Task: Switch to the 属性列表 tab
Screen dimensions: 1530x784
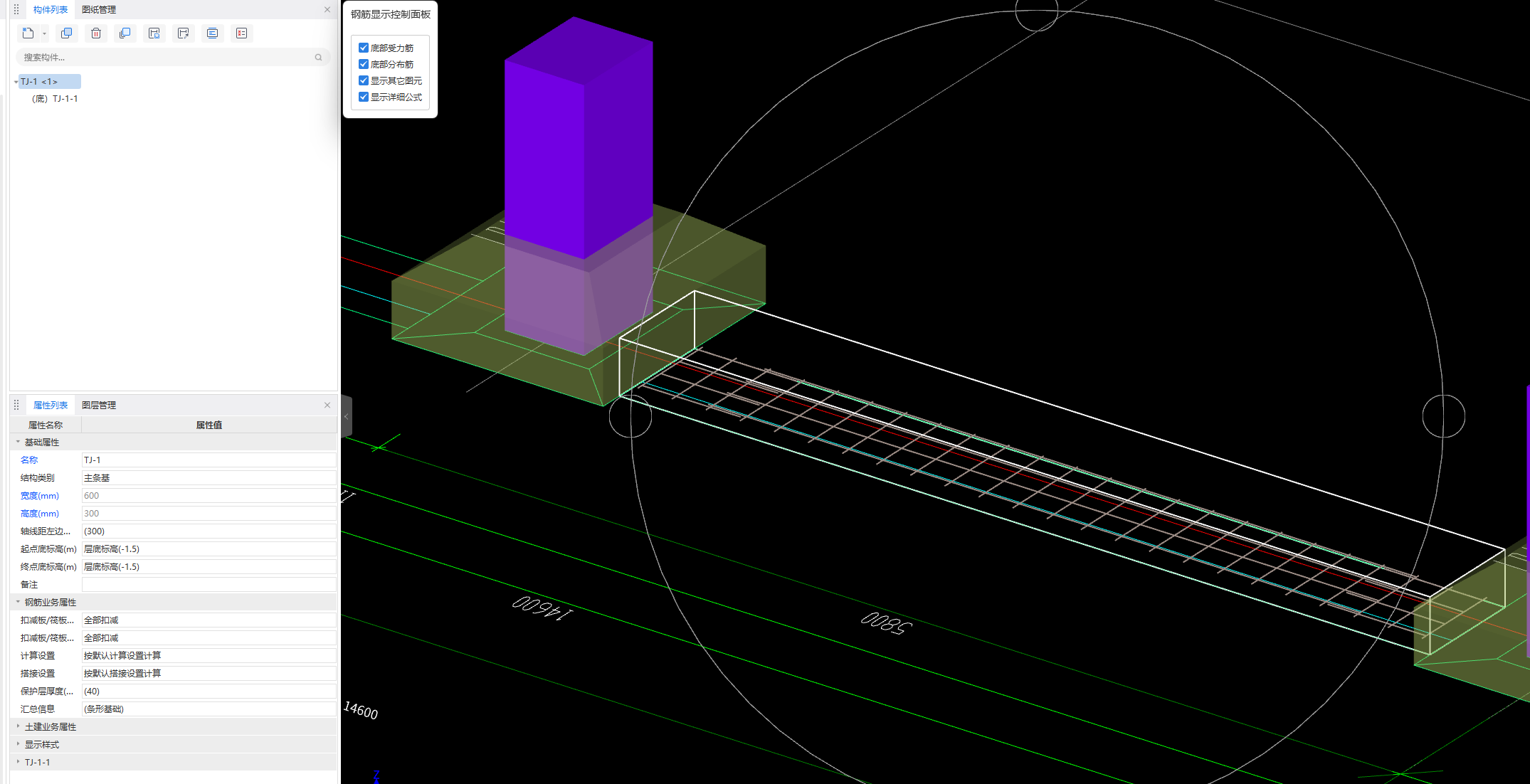Action: [51, 405]
